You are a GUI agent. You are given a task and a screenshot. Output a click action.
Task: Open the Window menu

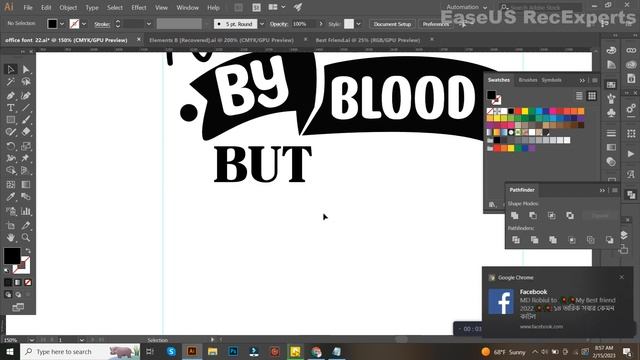pyautogui.click(x=187, y=8)
